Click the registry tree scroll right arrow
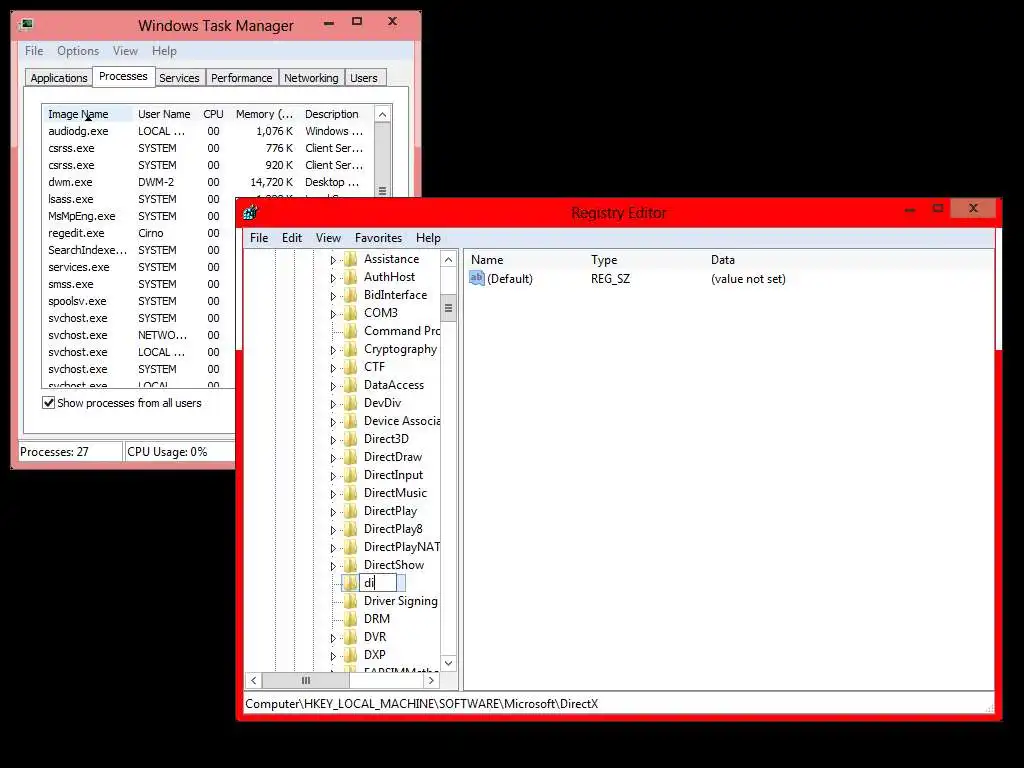This screenshot has width=1024, height=768. [430, 680]
